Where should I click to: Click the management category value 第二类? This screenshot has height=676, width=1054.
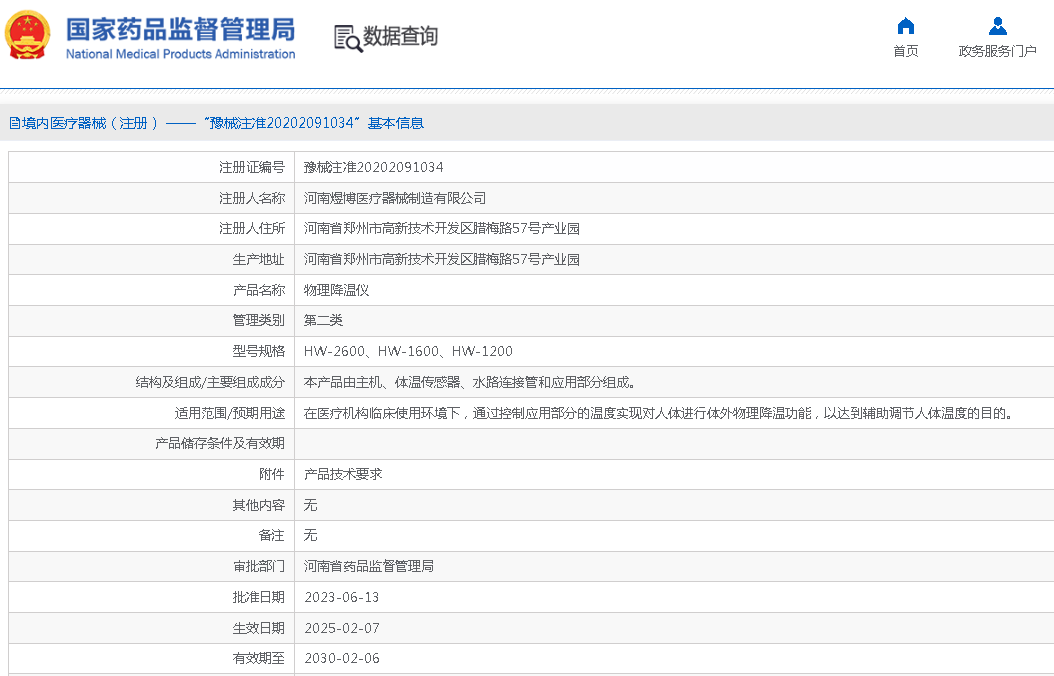[x=323, y=320]
